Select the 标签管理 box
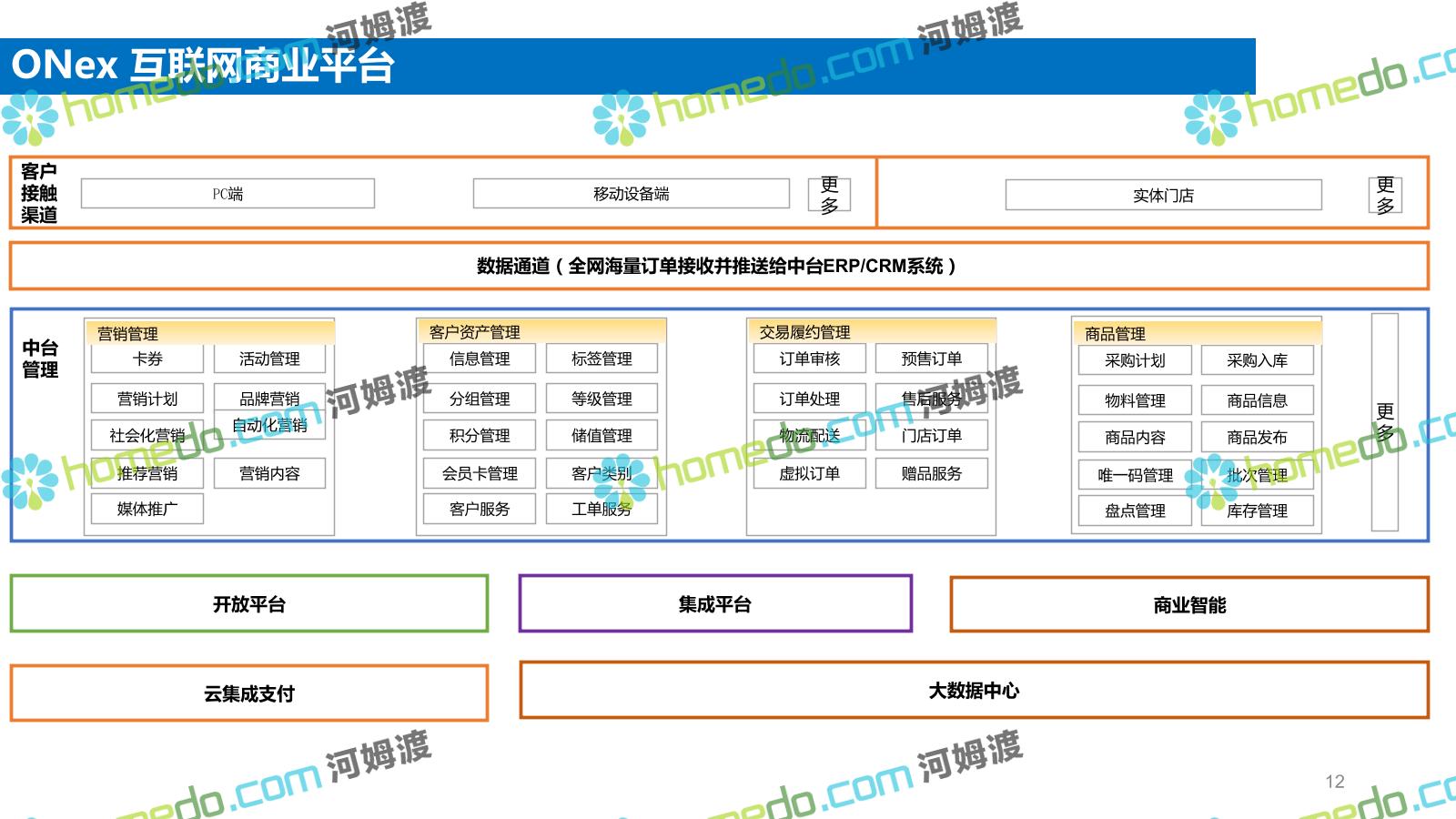 point(602,359)
